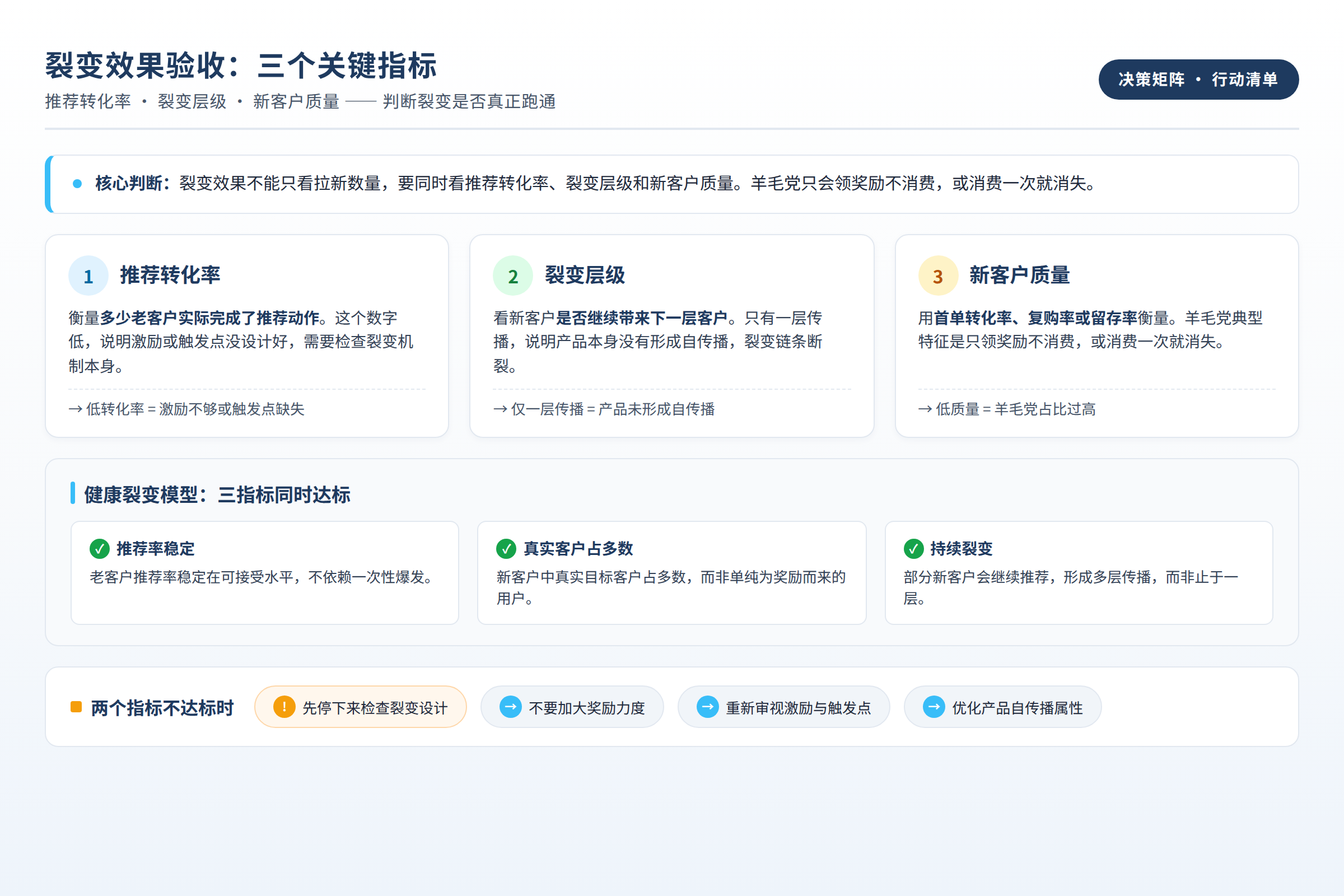Viewport: 1344px width, 896px height.
Task: Click the 裂变层级 card heading
Action: [x=585, y=275]
